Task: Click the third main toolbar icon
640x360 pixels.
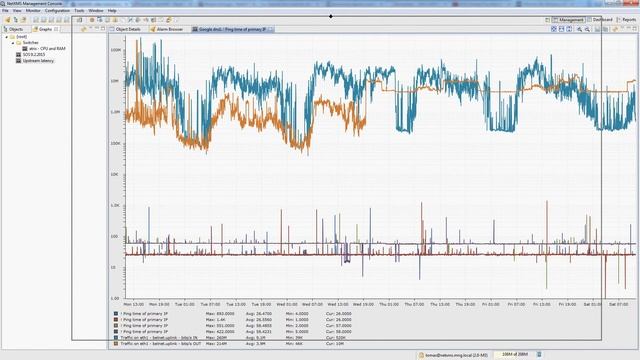Action: [23, 20]
